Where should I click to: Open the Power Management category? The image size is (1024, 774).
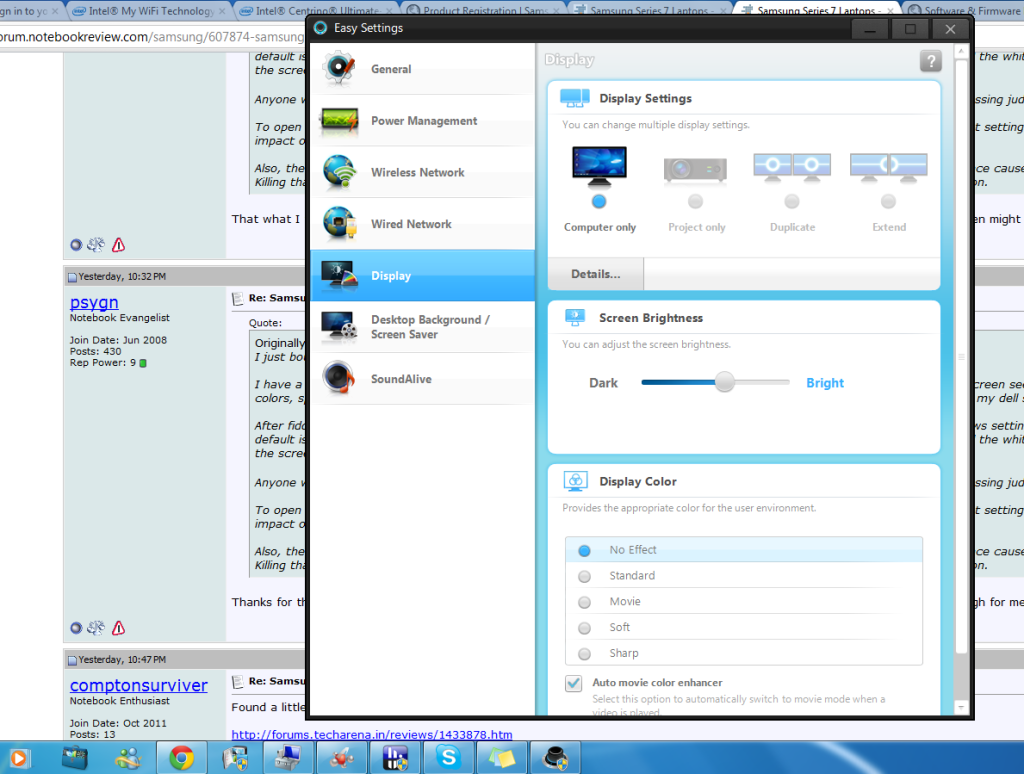tap(422, 121)
